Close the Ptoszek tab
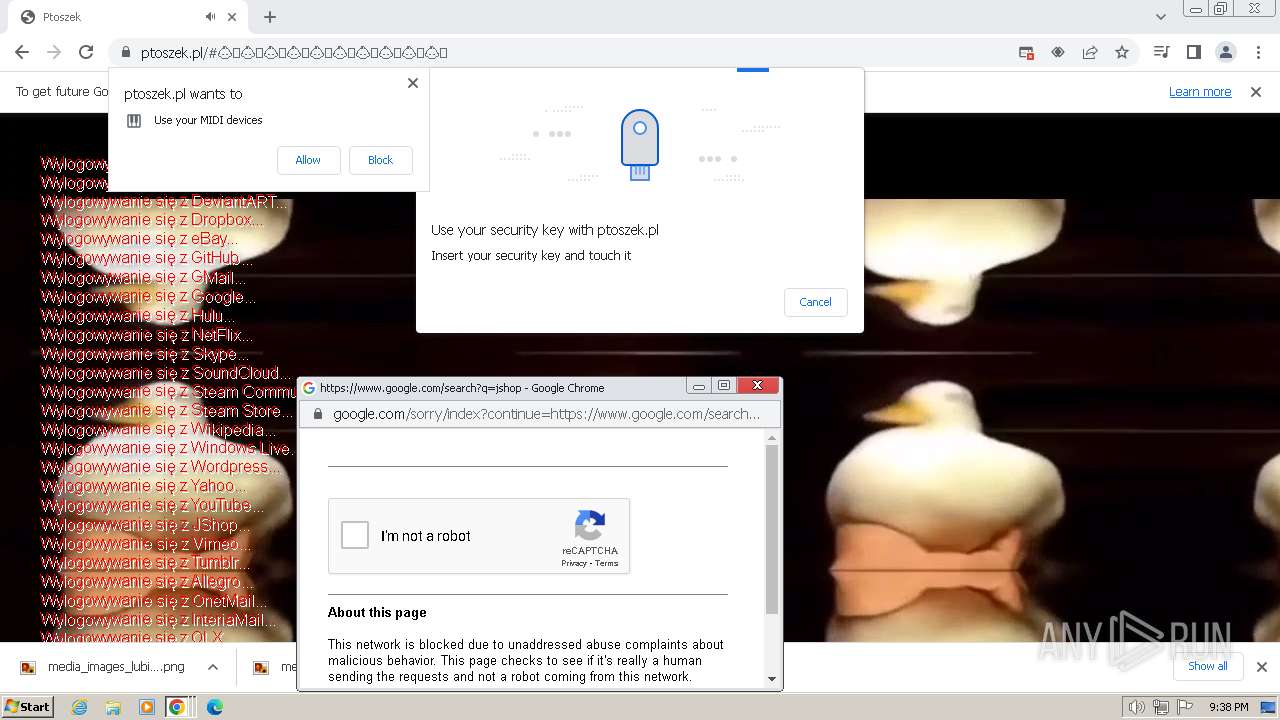This screenshot has height=720, width=1280. (x=233, y=17)
